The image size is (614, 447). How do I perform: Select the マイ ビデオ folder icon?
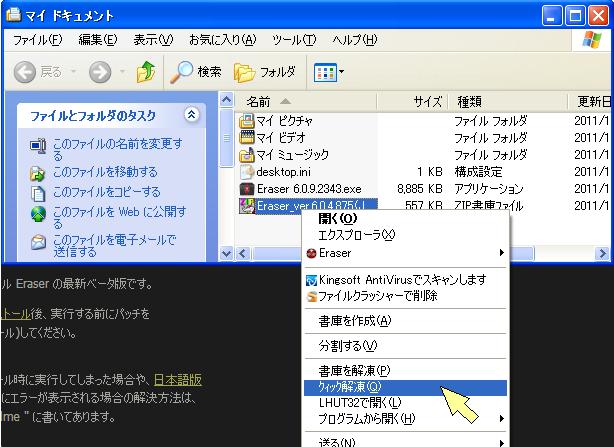(247, 138)
